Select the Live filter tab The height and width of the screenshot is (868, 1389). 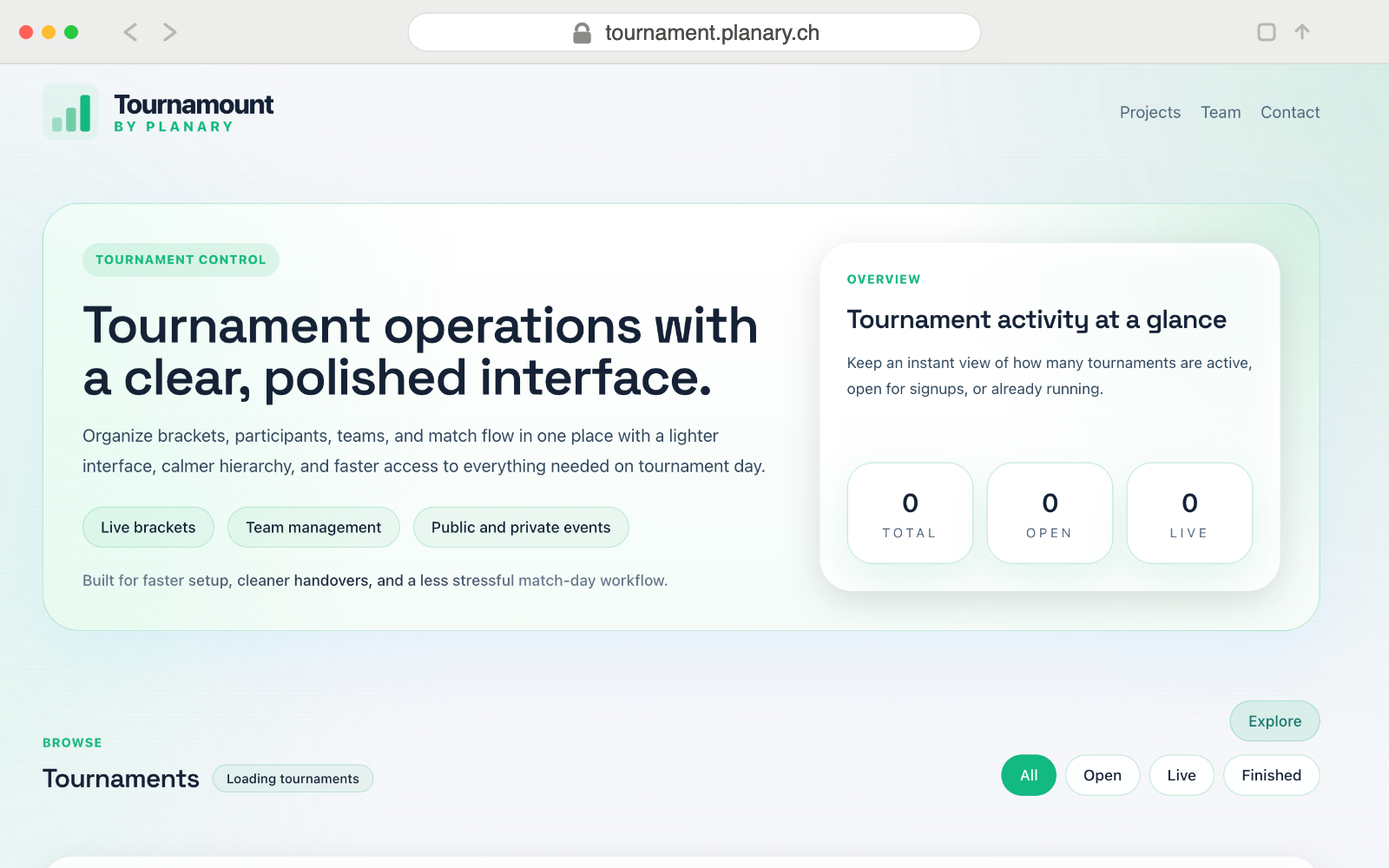pyautogui.click(x=1182, y=775)
